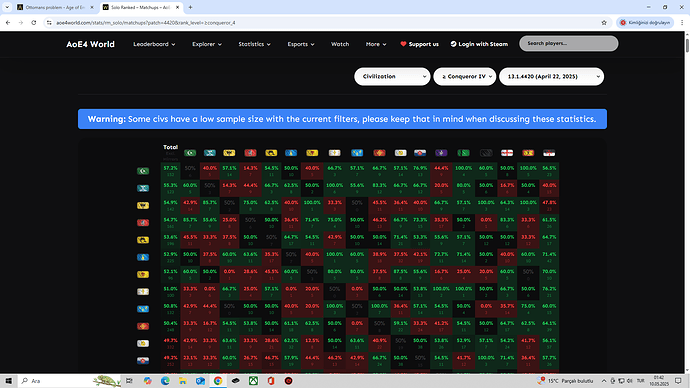The height and width of the screenshot is (388, 690).
Task: Expand the Leaderboard menu
Action: pyautogui.click(x=154, y=44)
